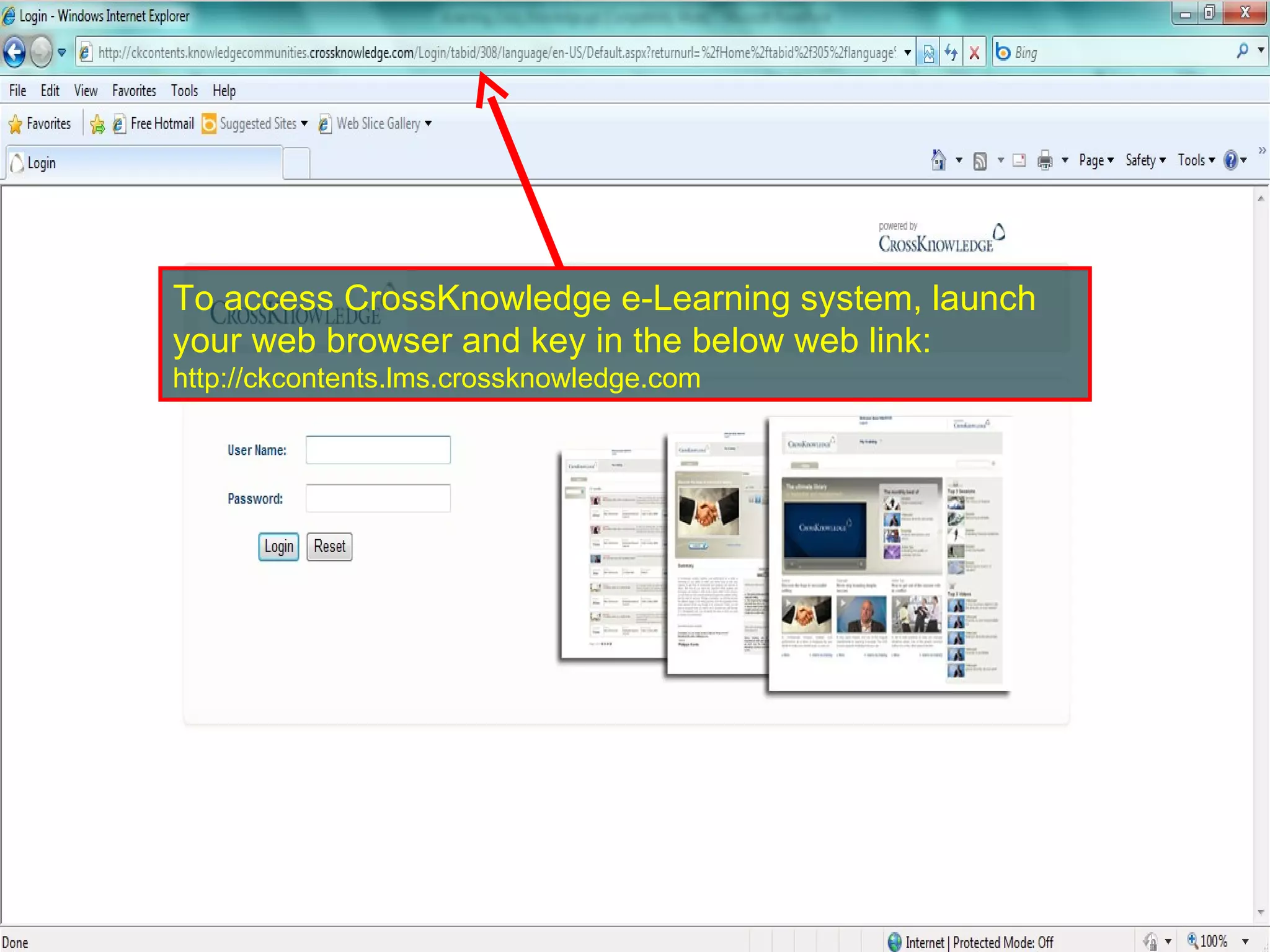Click the Login button
The width and height of the screenshot is (1270, 952).
point(278,547)
